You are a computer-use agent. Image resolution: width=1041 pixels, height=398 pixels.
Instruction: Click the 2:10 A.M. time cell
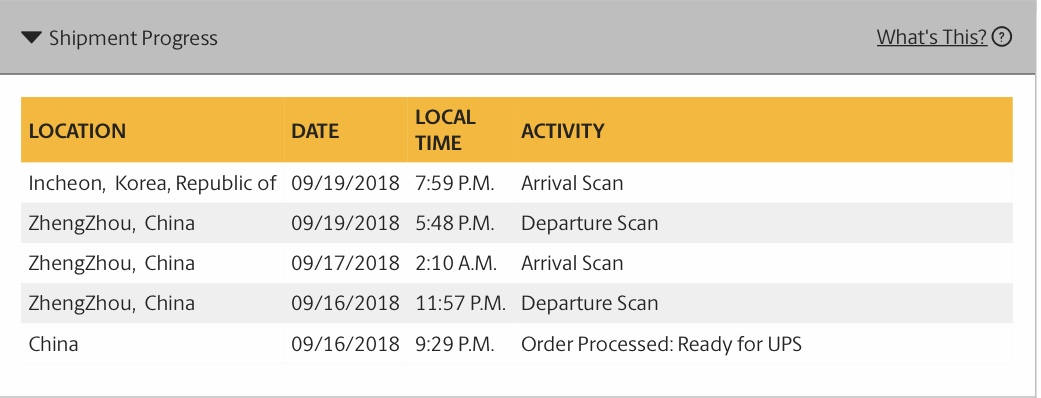tap(456, 263)
